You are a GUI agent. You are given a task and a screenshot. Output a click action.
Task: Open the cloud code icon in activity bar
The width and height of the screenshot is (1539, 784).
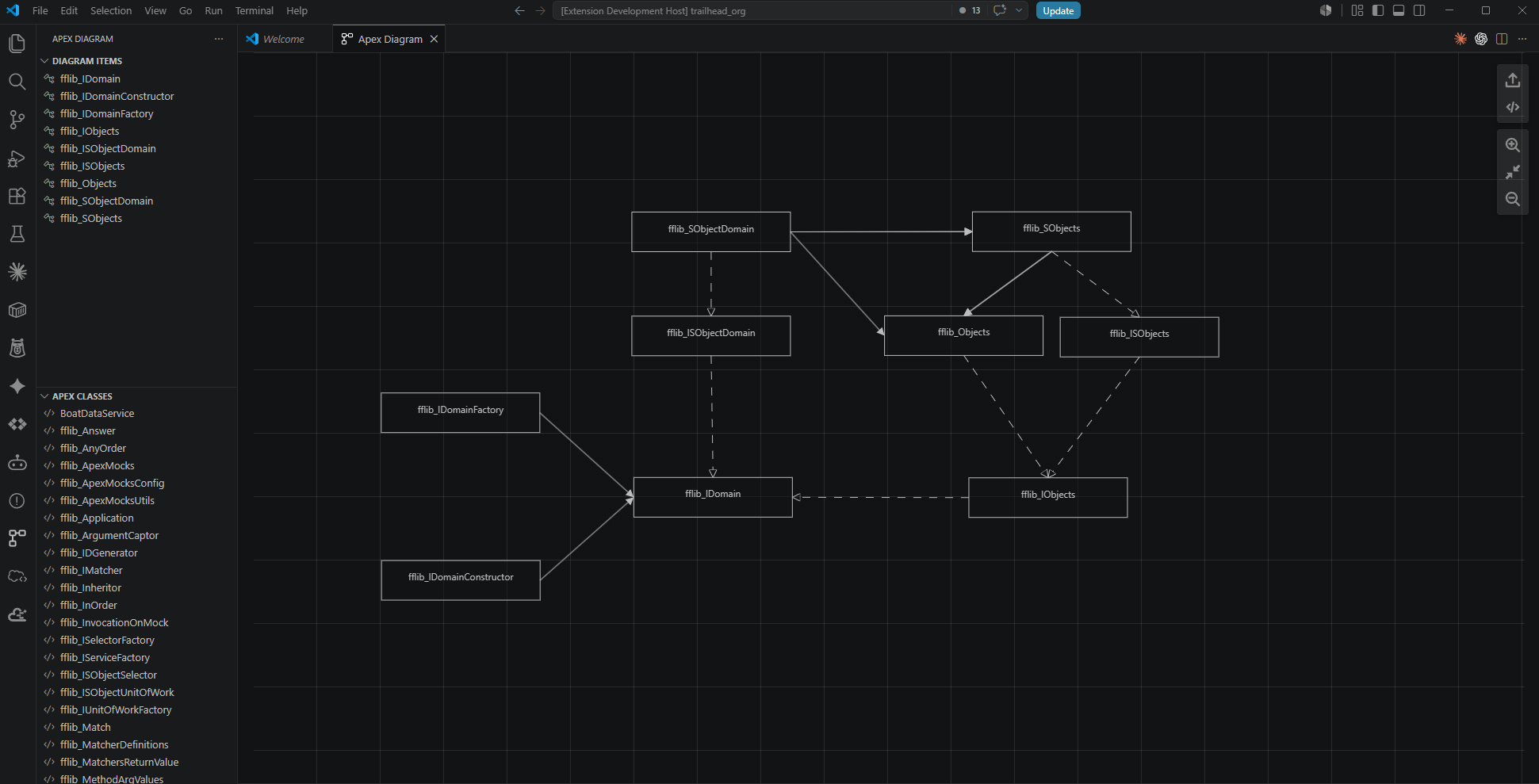[17, 576]
